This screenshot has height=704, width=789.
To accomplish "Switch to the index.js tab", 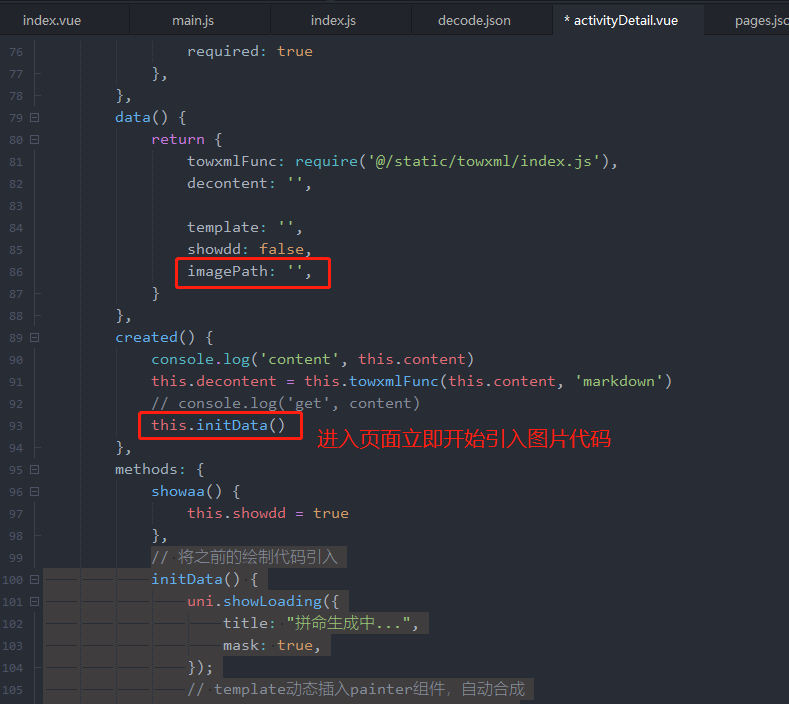I will tap(333, 21).
